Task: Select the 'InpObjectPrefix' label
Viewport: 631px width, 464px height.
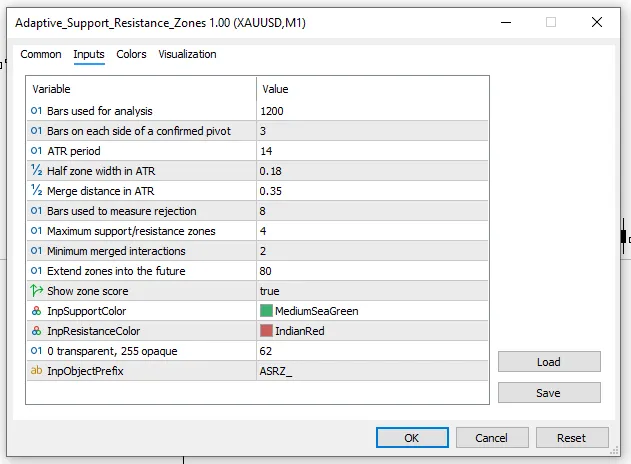Action: pyautogui.click(x=85, y=371)
